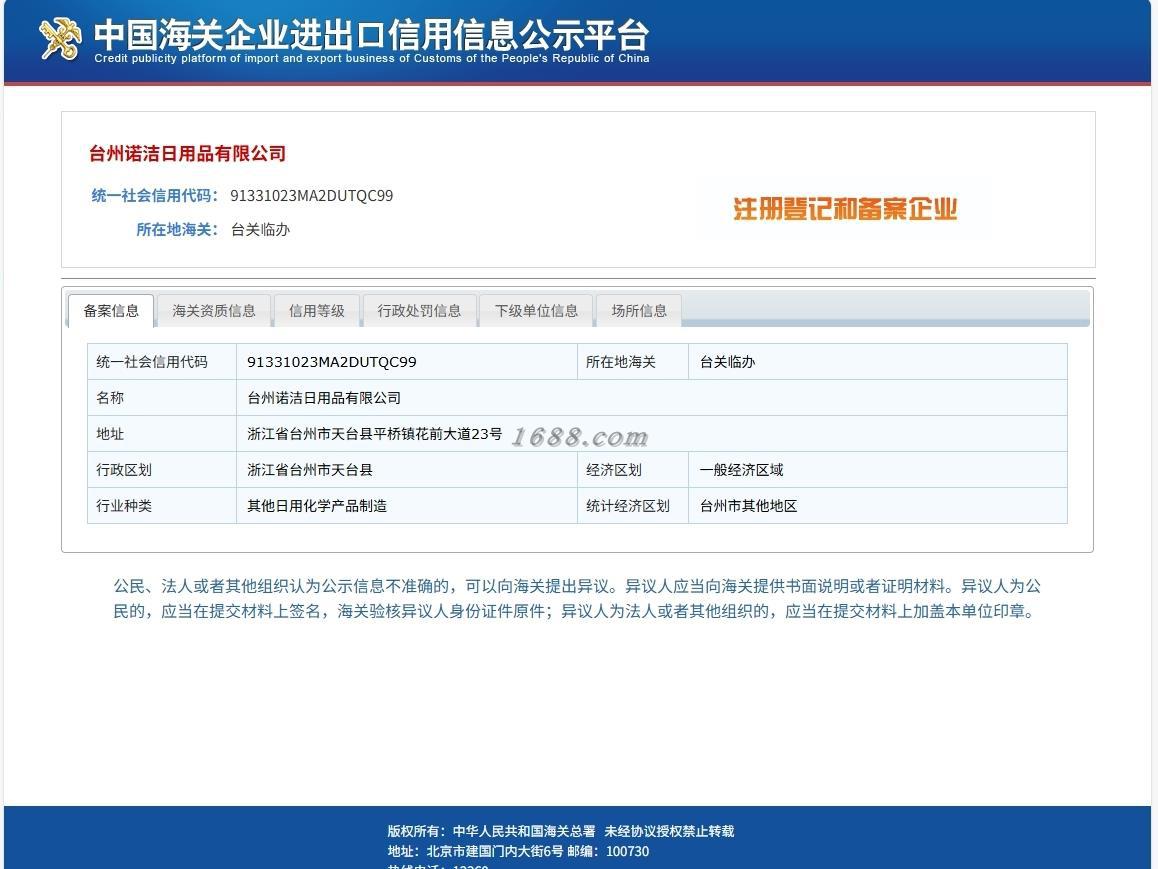The height and width of the screenshot is (869, 1158).
Task: Click the objection notice paragraph starting 公民、法人
Action: tap(577, 599)
